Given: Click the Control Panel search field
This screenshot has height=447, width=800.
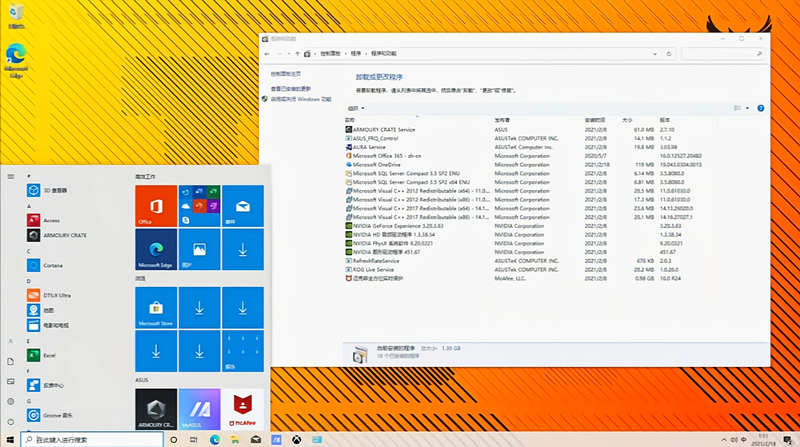Looking at the screenshot, I should point(722,54).
